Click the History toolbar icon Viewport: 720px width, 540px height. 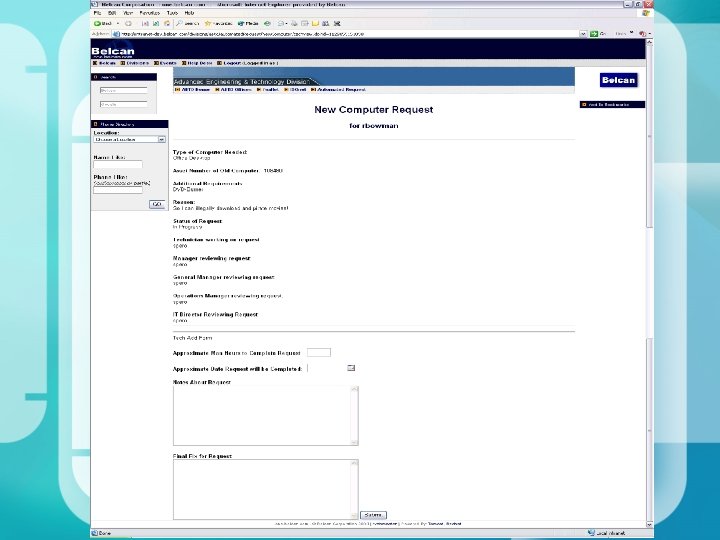coord(267,23)
